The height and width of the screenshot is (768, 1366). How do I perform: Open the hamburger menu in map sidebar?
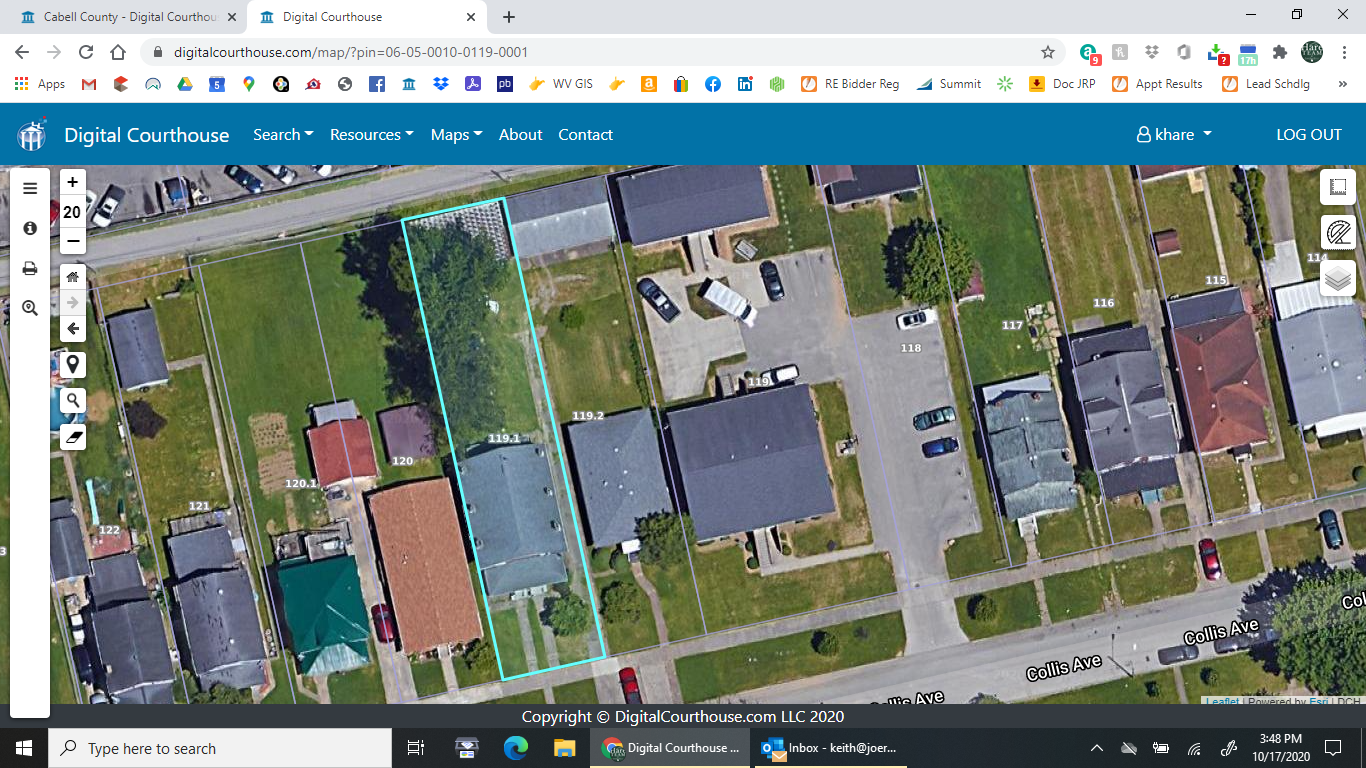click(30, 188)
